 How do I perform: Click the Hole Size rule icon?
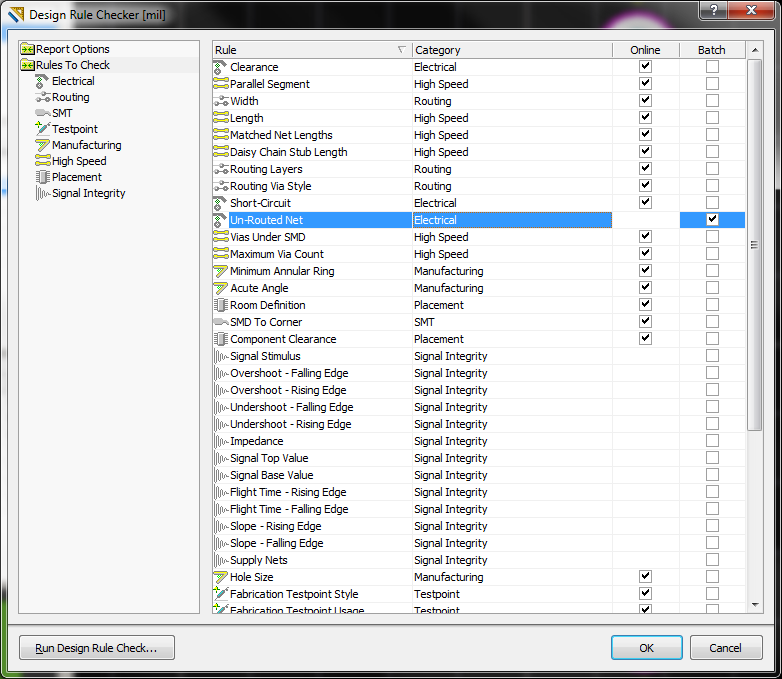[220, 577]
